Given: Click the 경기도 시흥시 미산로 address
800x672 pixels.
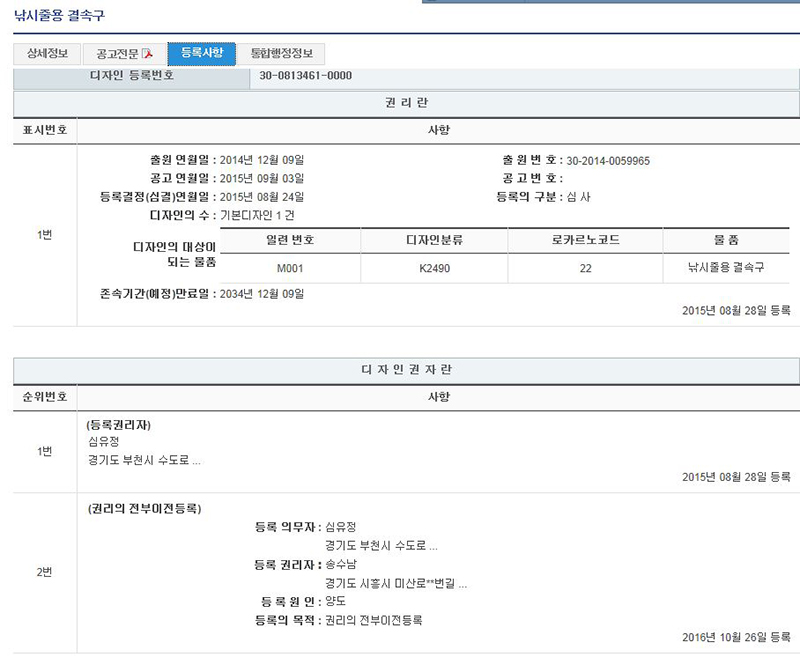Looking at the screenshot, I should [x=395, y=584].
